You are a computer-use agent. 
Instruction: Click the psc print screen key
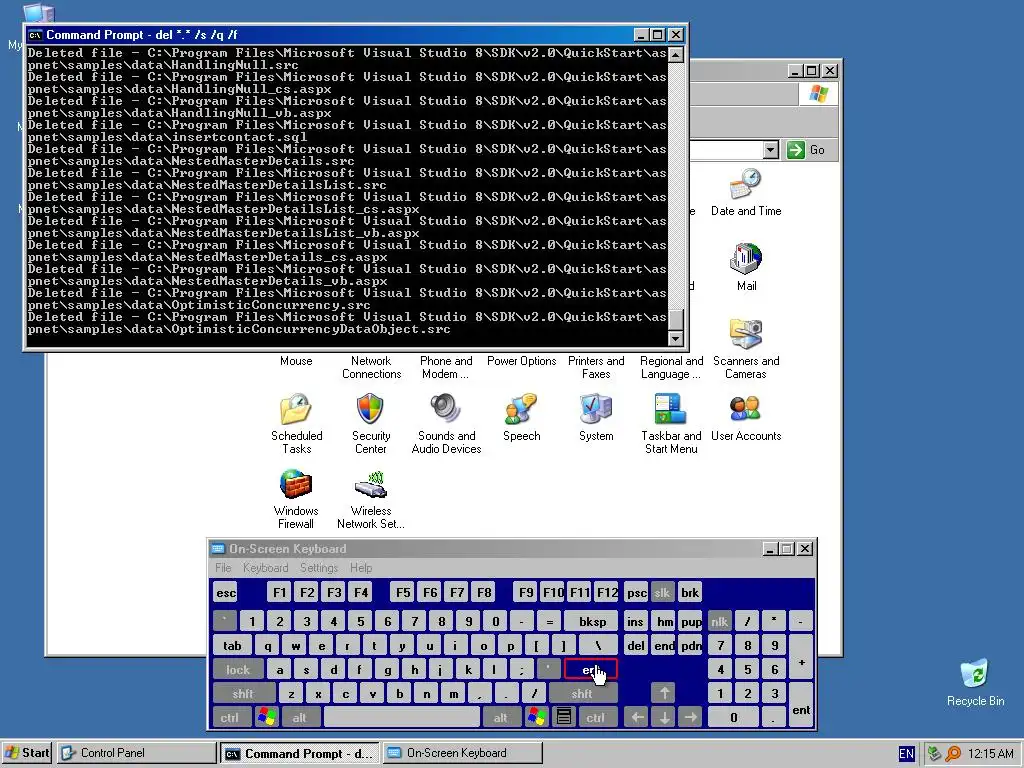click(x=637, y=592)
